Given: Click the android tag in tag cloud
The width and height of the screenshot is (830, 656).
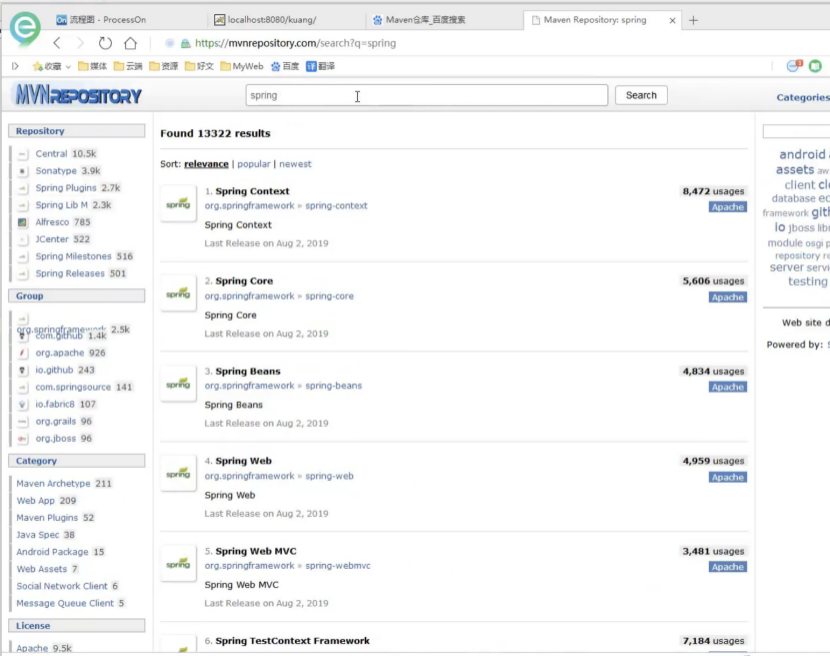Looking at the screenshot, I should click(802, 155).
